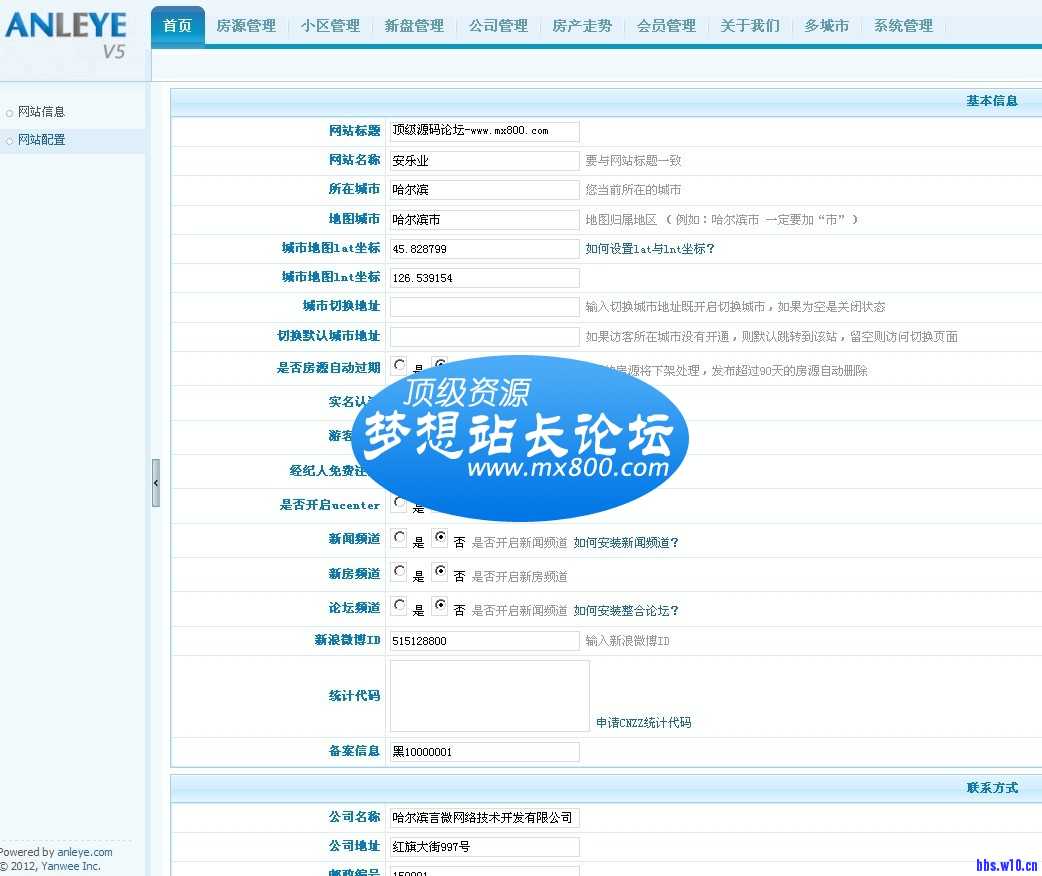Click the 如何安装新闻频道 link
1042x876 pixels.
(626, 543)
